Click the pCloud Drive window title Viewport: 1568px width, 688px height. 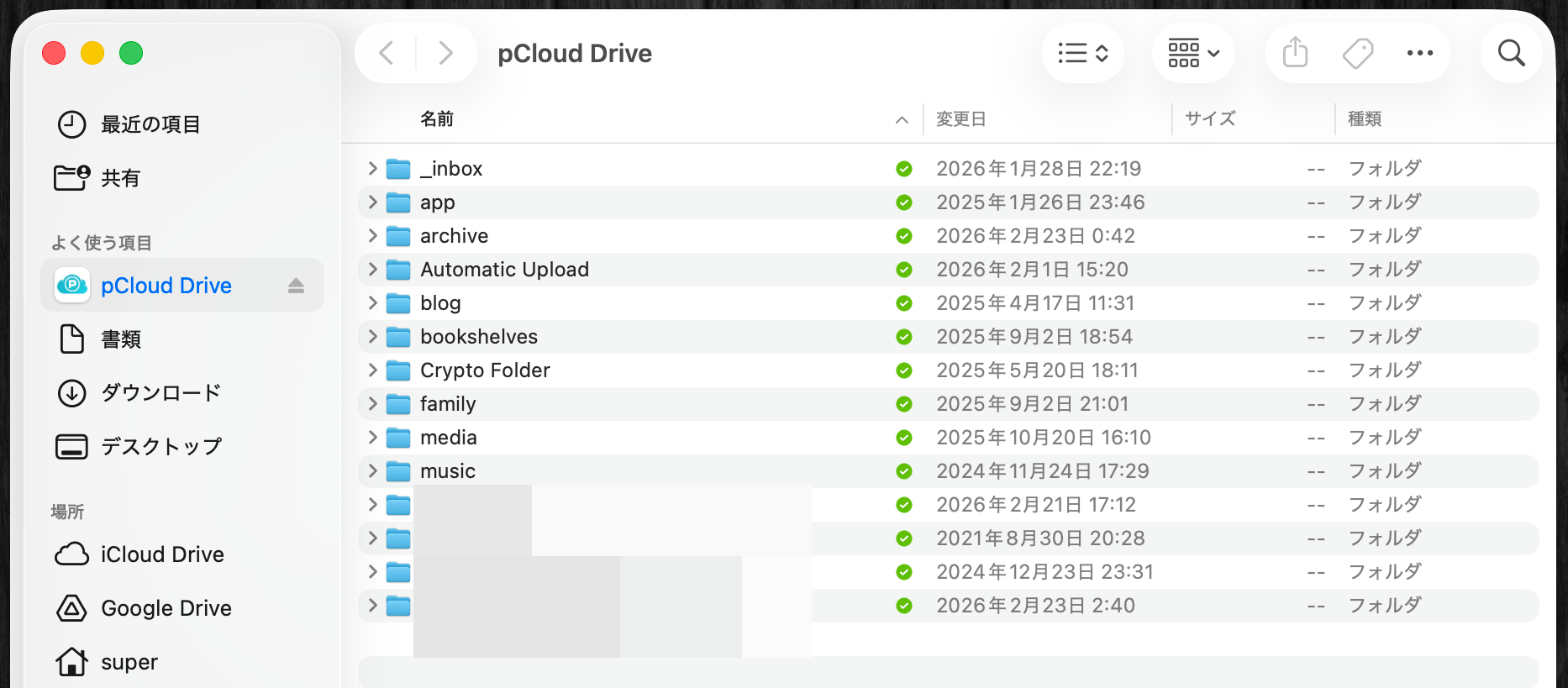(x=575, y=54)
